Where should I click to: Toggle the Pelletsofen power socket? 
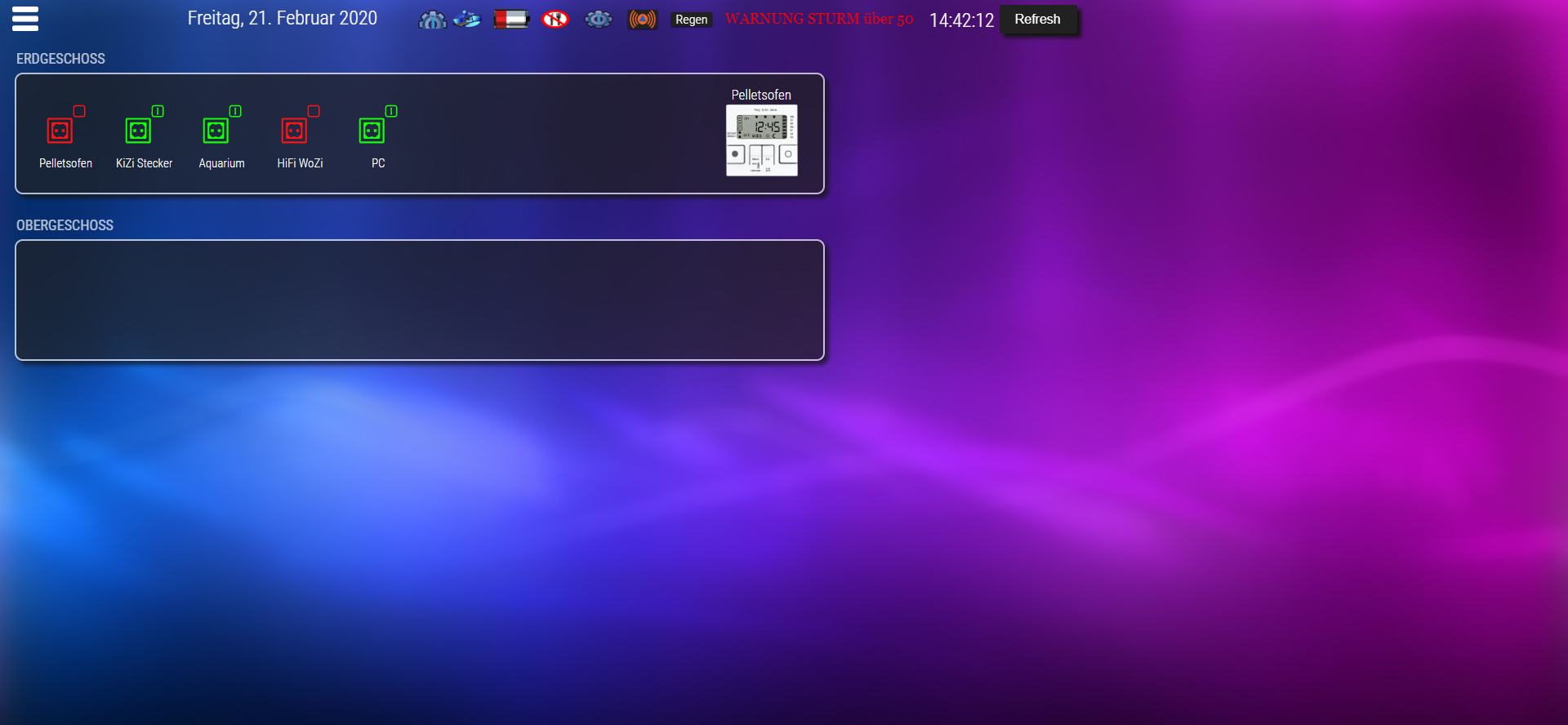pyautogui.click(x=60, y=131)
